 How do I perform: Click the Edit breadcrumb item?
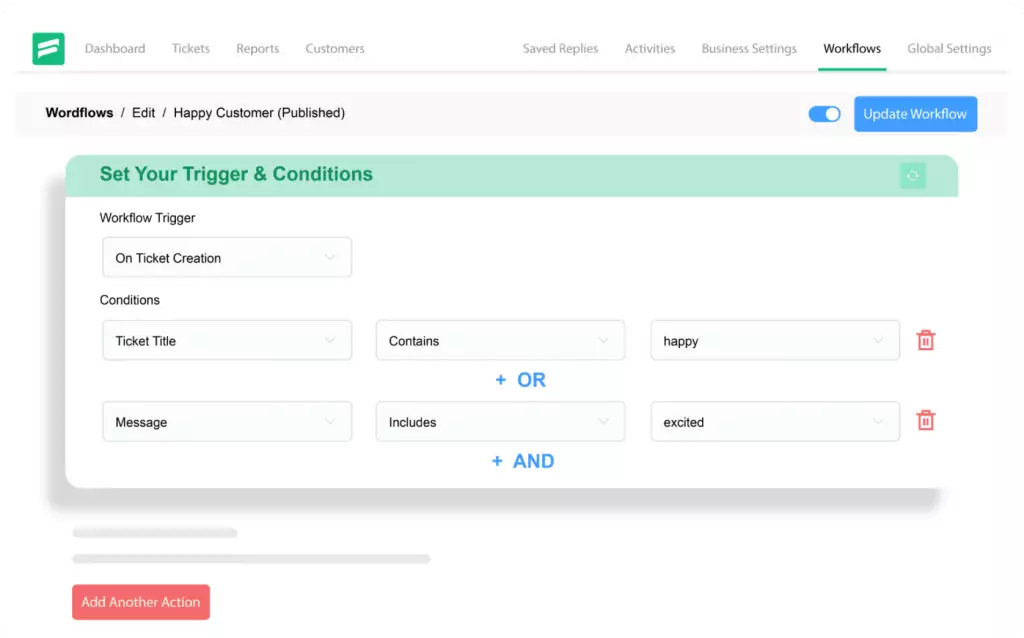(x=143, y=112)
